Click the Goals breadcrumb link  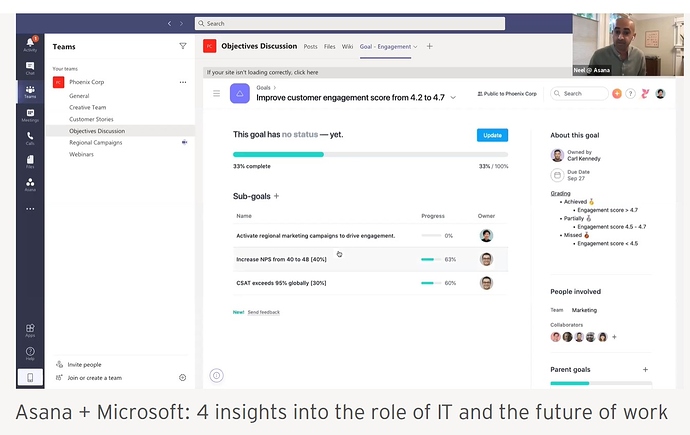click(x=263, y=88)
